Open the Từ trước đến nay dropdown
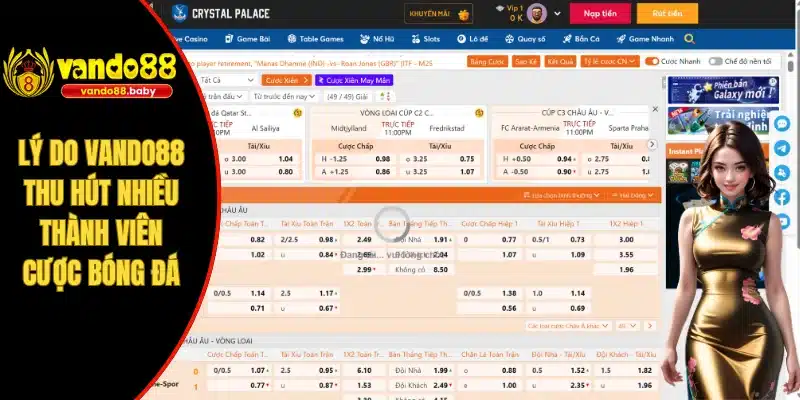 284,96
